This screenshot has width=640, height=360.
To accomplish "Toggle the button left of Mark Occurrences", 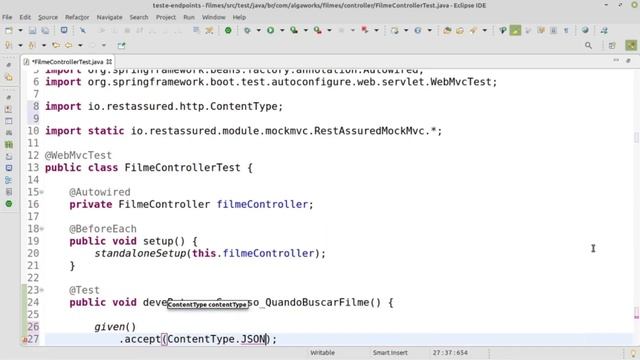I will 503,30.
